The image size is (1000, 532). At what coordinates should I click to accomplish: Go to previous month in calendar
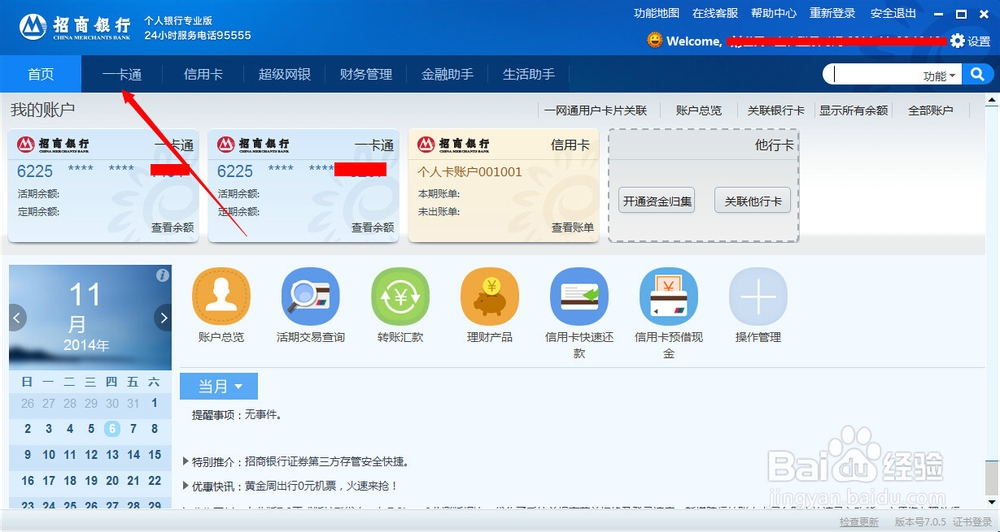coord(17,317)
